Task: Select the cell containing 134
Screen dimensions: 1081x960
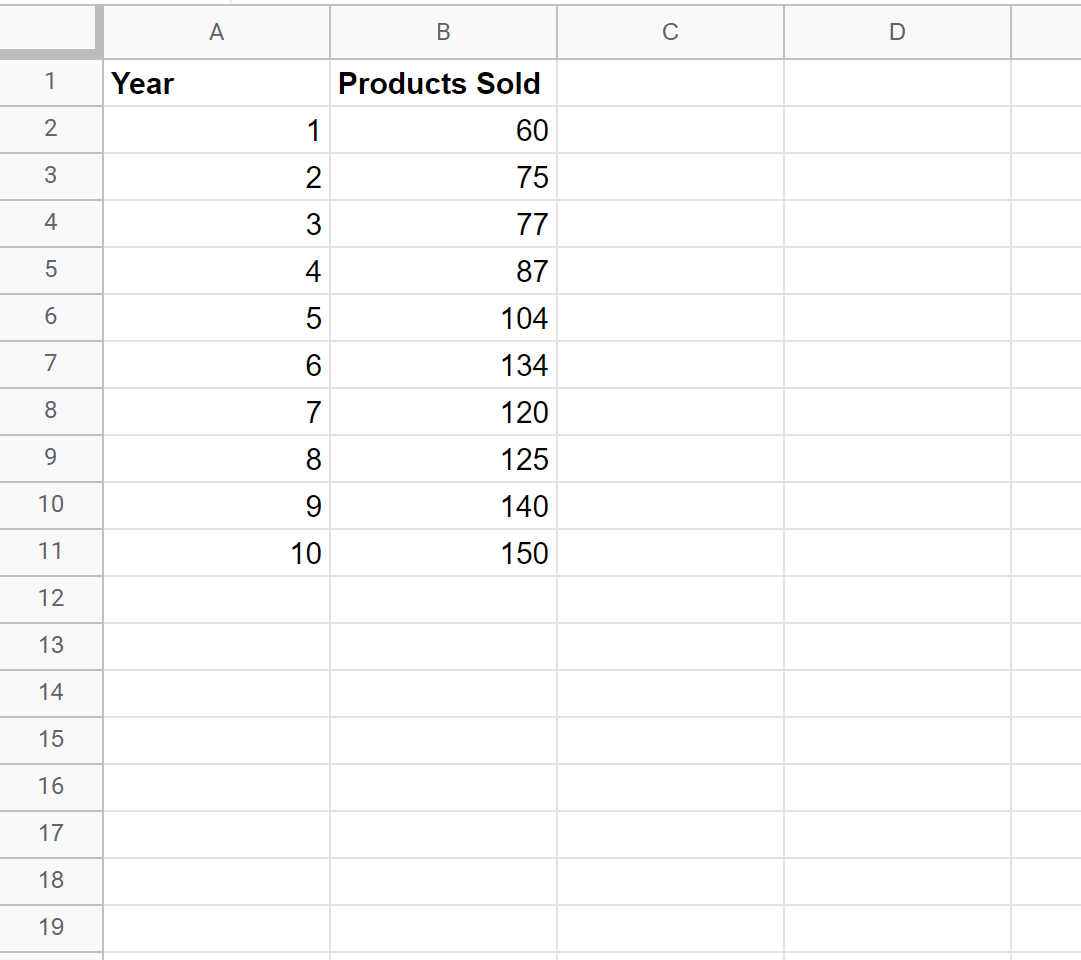Action: [443, 365]
